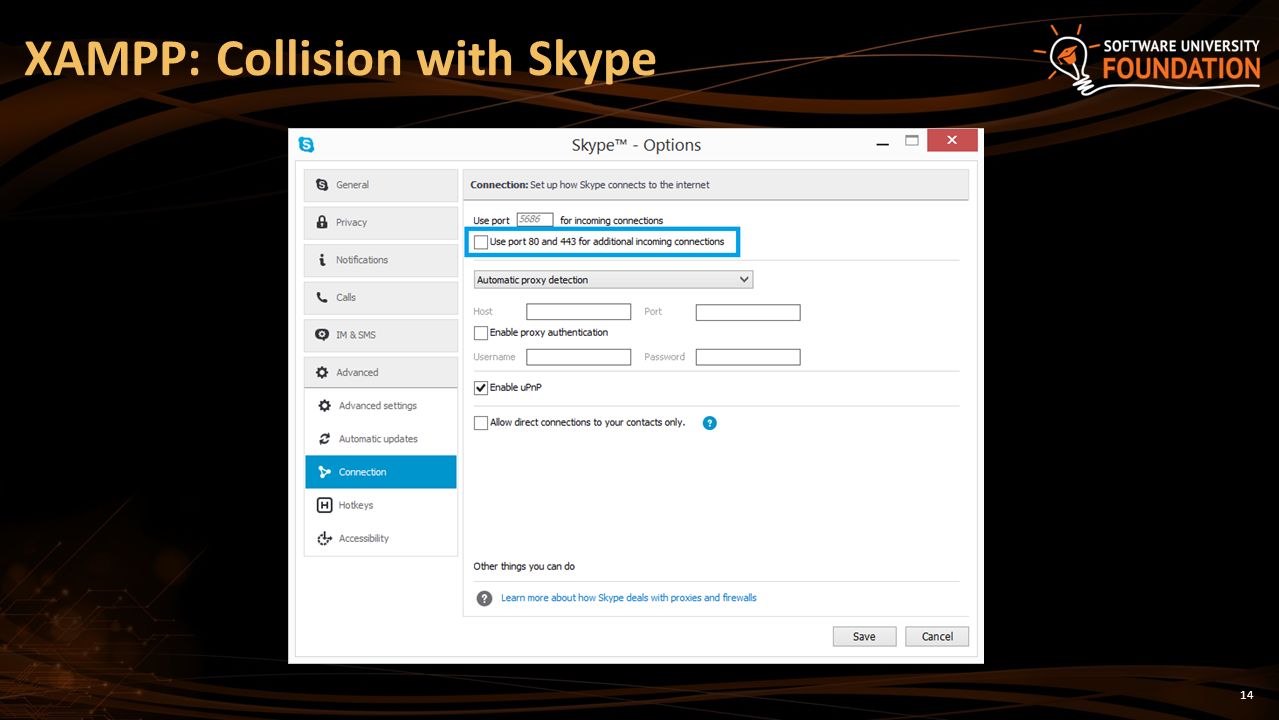Switch to Notifications settings tab
Screen dimensions: 1279x720
[x=381, y=260]
